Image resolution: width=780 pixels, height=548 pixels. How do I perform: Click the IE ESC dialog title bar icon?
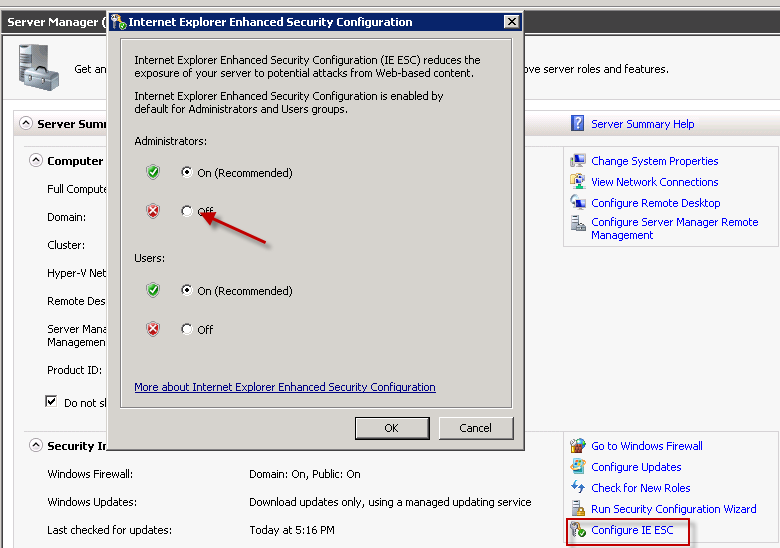[x=118, y=22]
